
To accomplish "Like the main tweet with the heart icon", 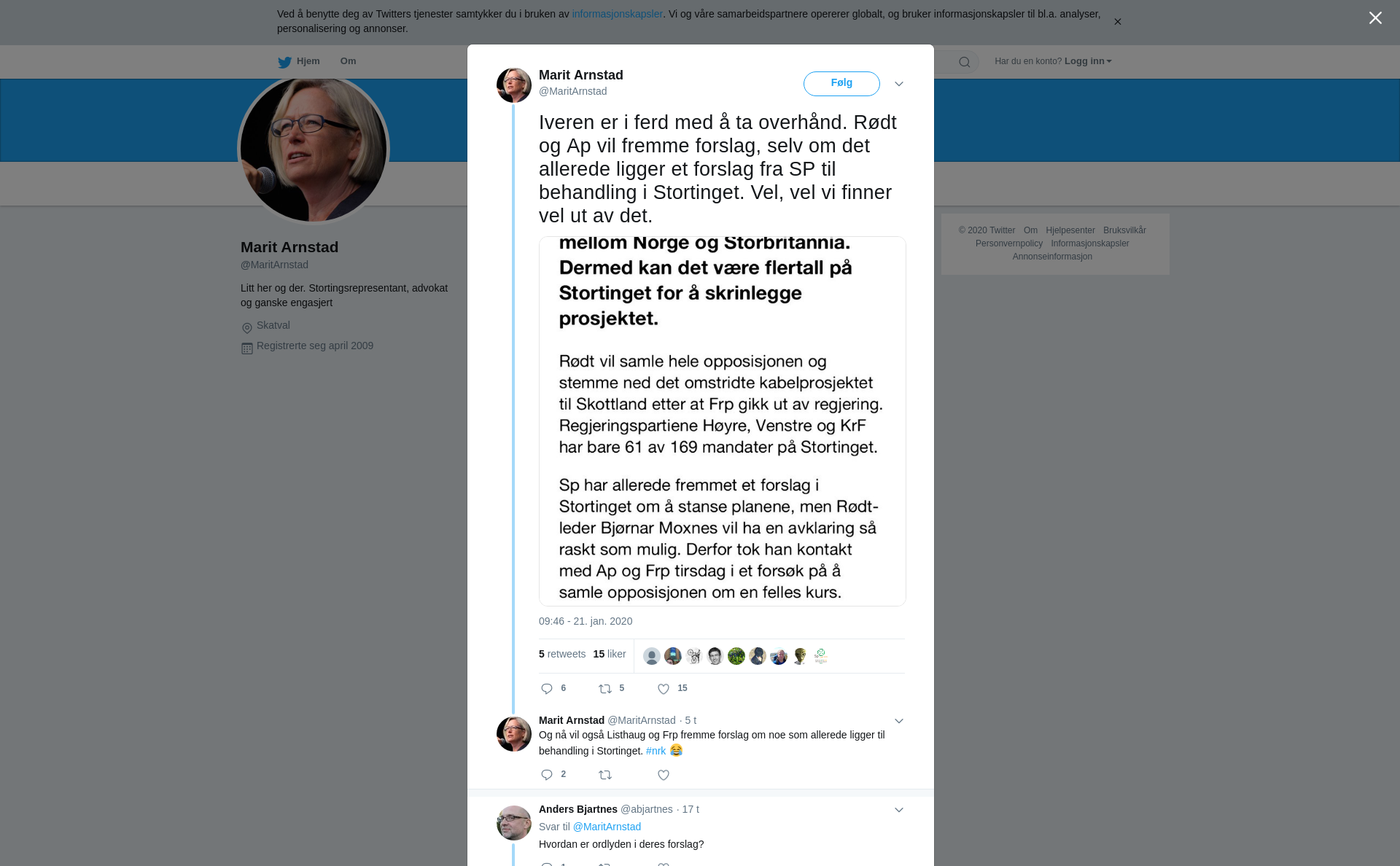I will [x=664, y=689].
